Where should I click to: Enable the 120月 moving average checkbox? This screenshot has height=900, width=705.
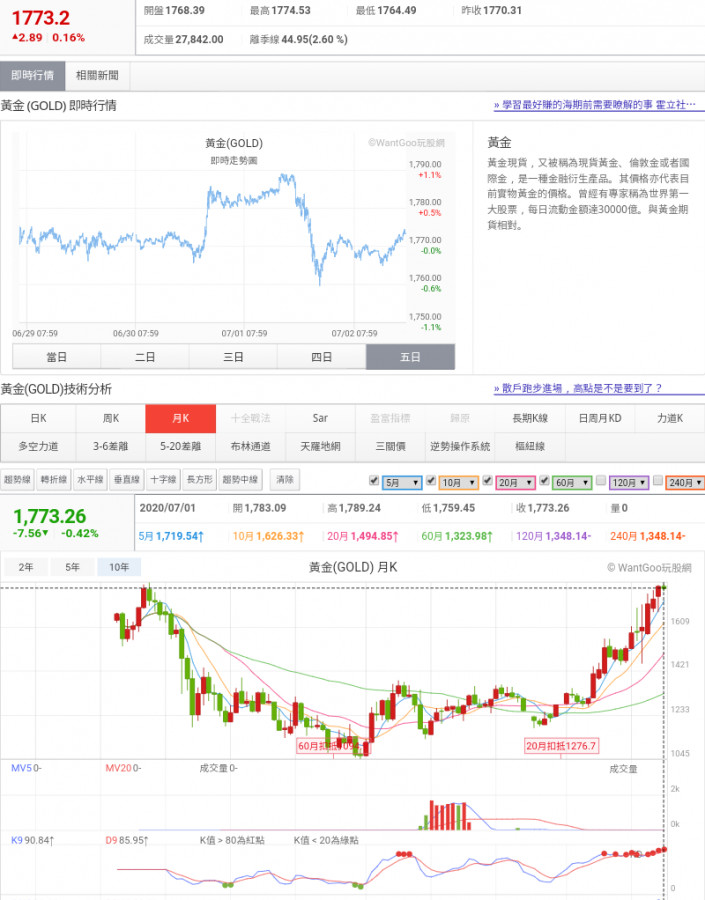coord(601,480)
